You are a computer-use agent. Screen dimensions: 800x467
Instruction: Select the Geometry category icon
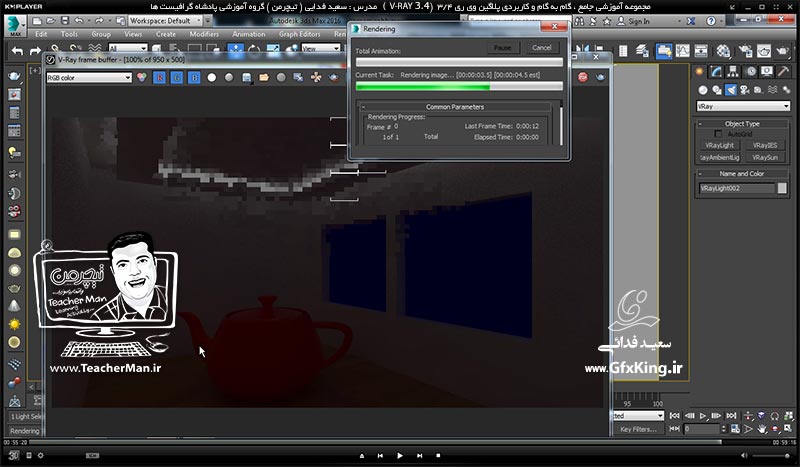(703, 90)
